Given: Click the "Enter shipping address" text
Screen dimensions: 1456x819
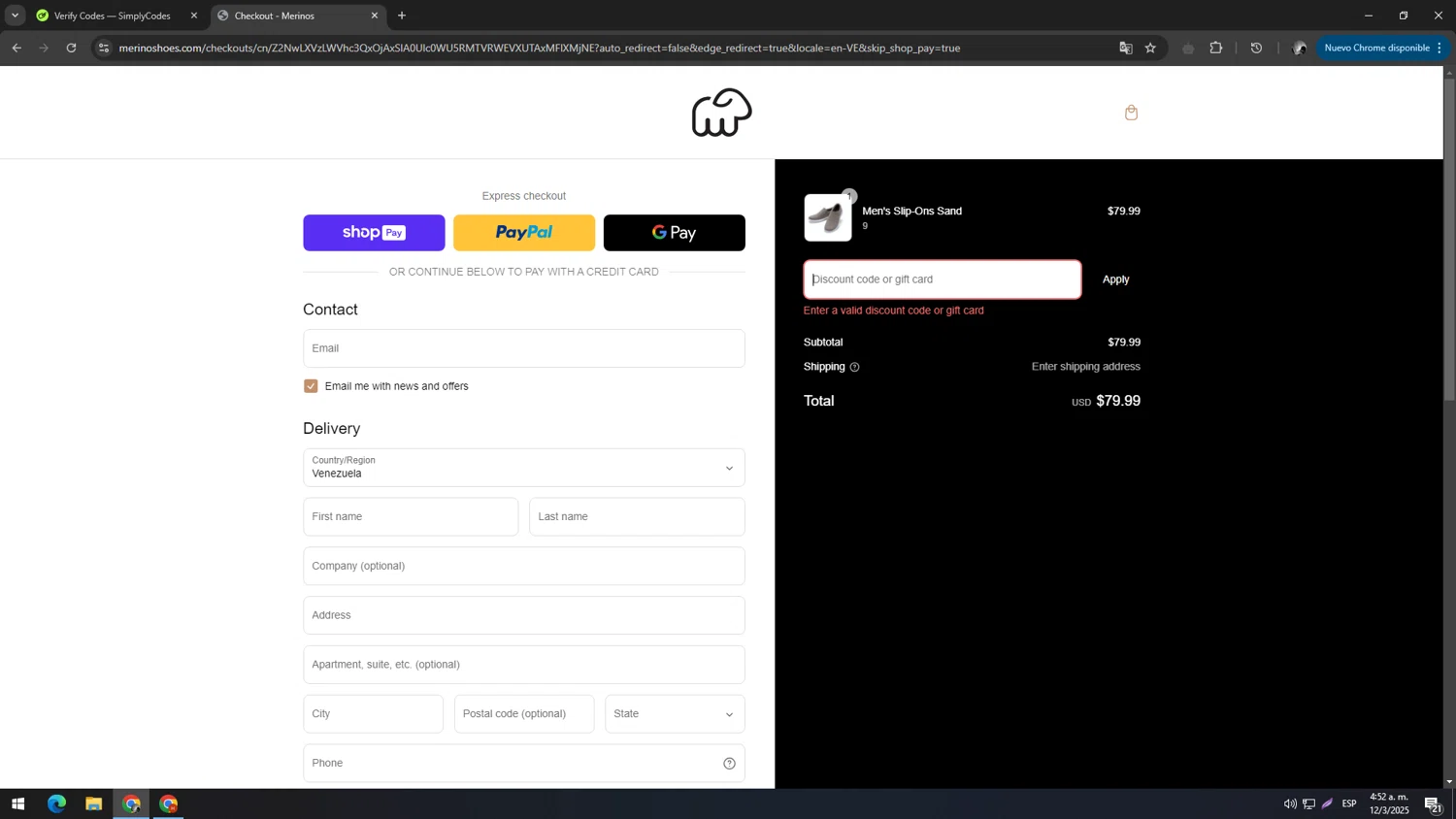Looking at the screenshot, I should click(x=1085, y=367).
